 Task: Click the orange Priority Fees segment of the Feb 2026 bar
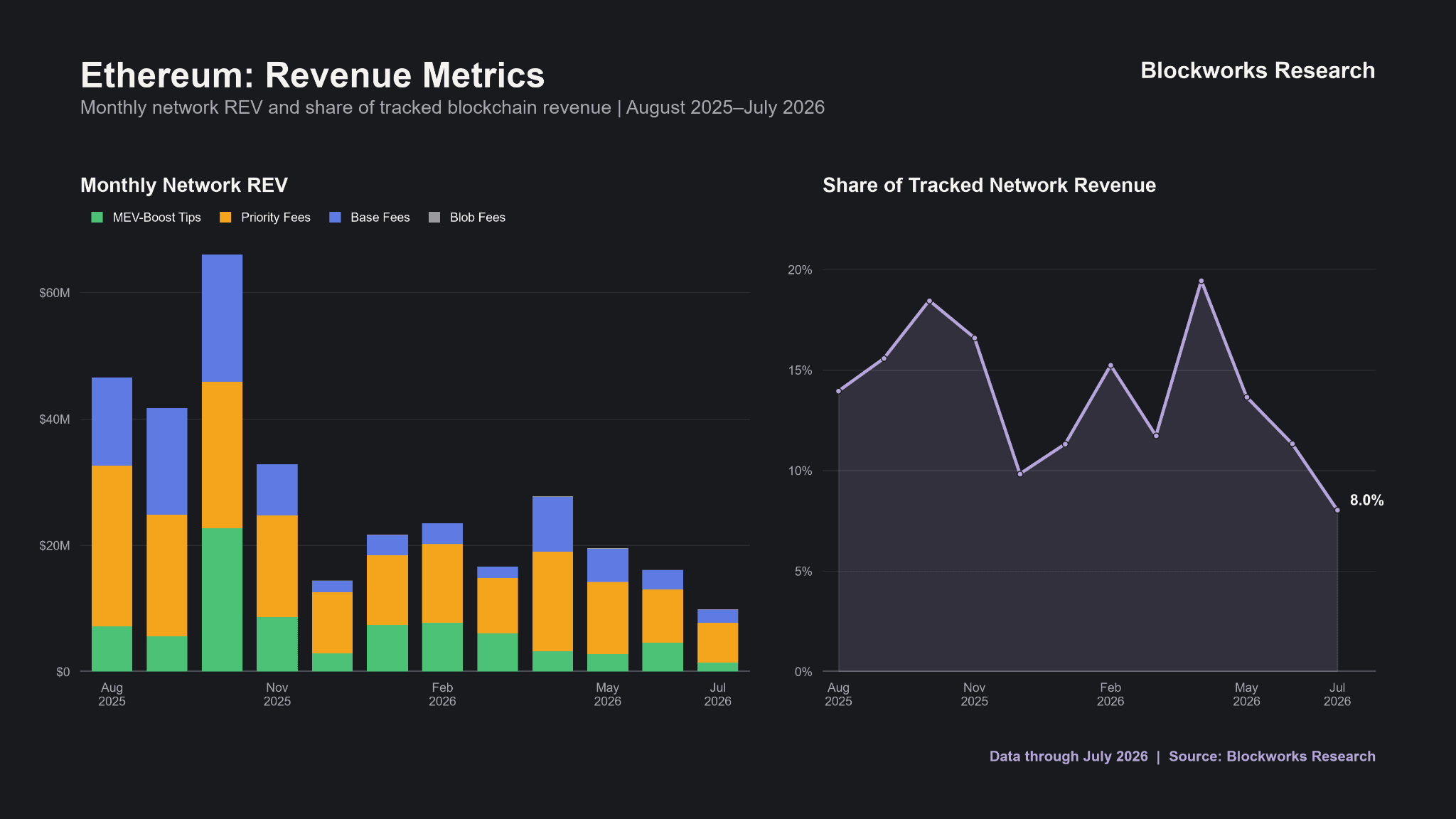[442, 583]
